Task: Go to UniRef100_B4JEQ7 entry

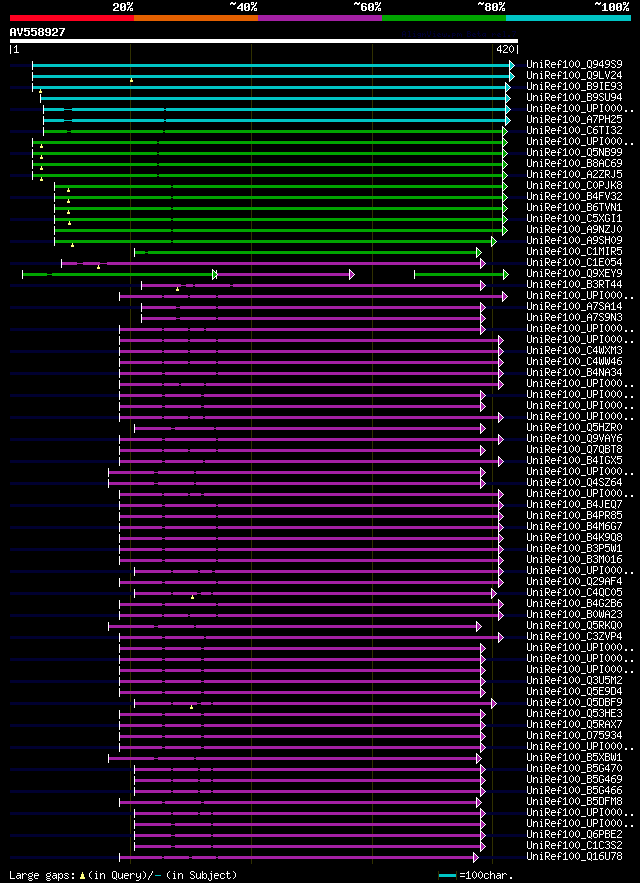Action: (x=574, y=504)
